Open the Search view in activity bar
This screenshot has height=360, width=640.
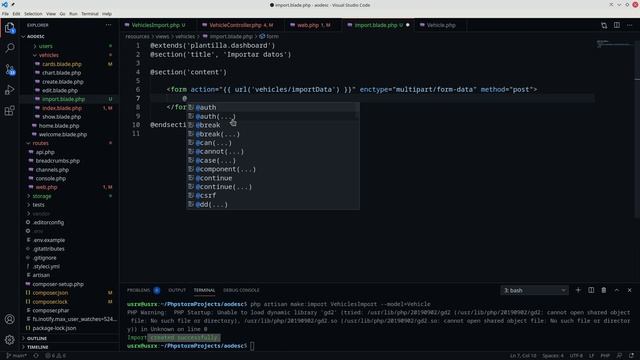coord(9,49)
